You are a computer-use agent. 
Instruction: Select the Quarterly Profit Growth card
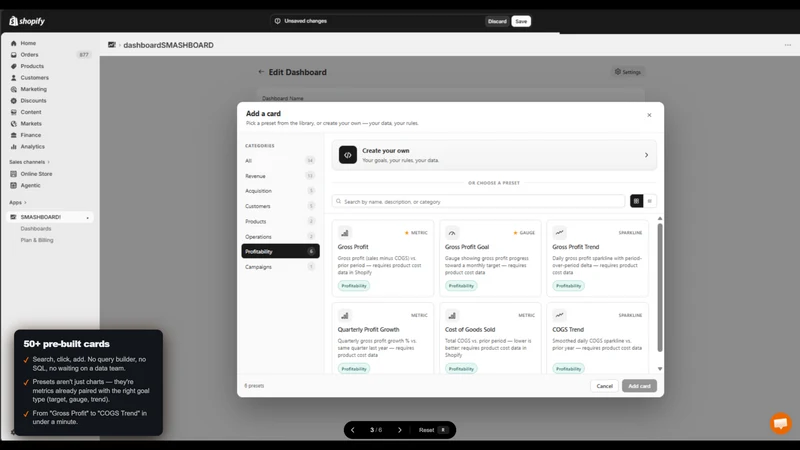[x=383, y=338]
